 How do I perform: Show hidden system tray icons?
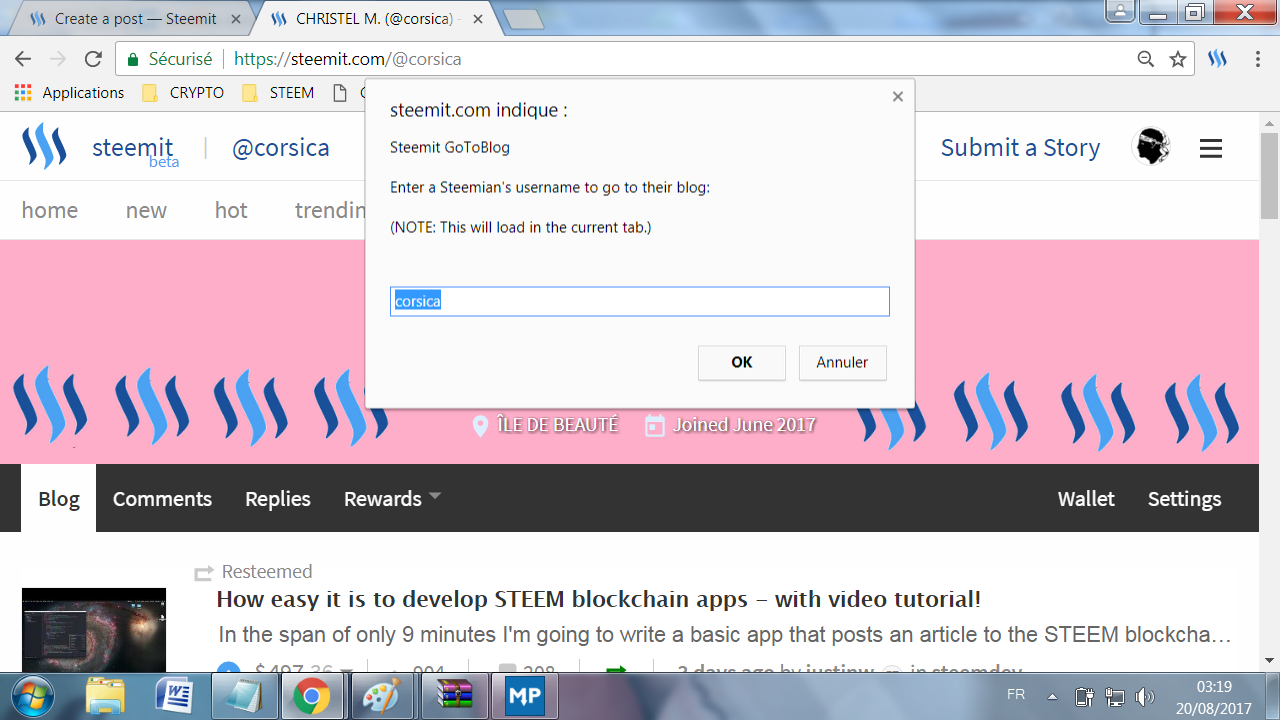click(x=1052, y=697)
